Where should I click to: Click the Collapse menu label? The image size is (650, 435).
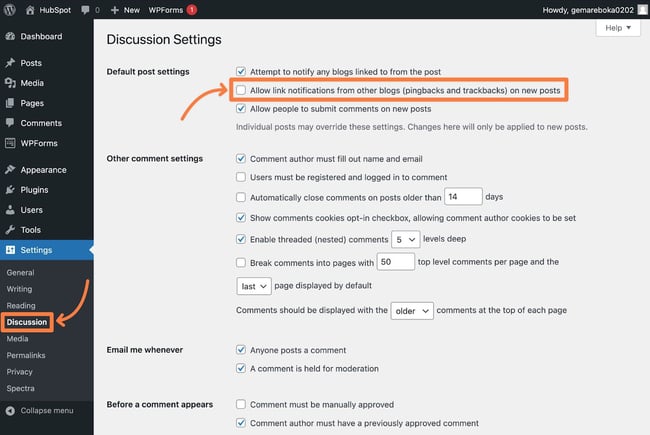47,411
